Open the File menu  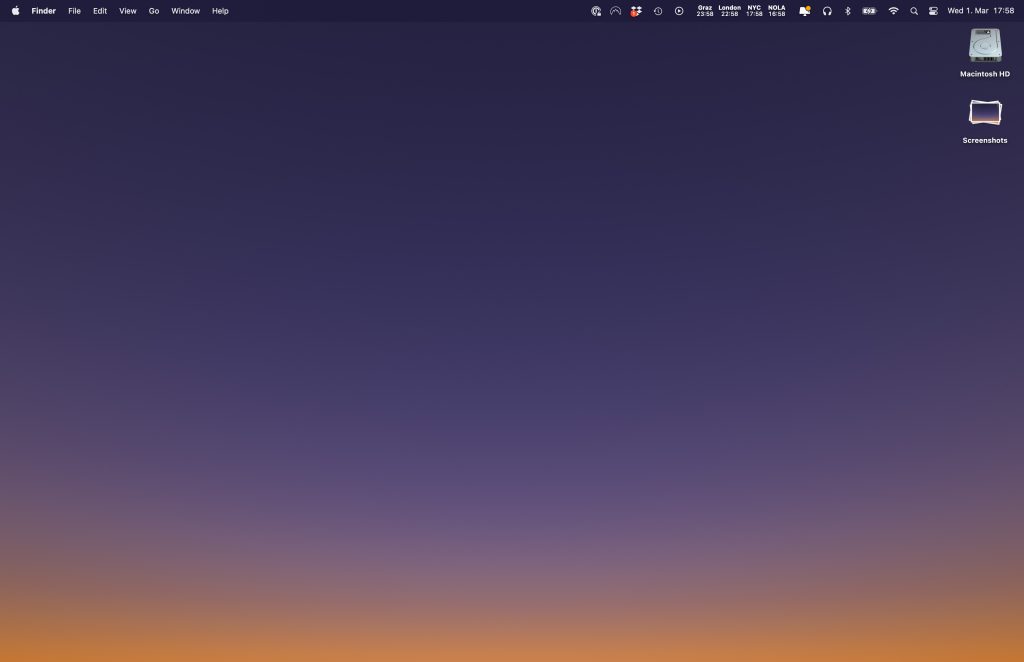[x=74, y=11]
